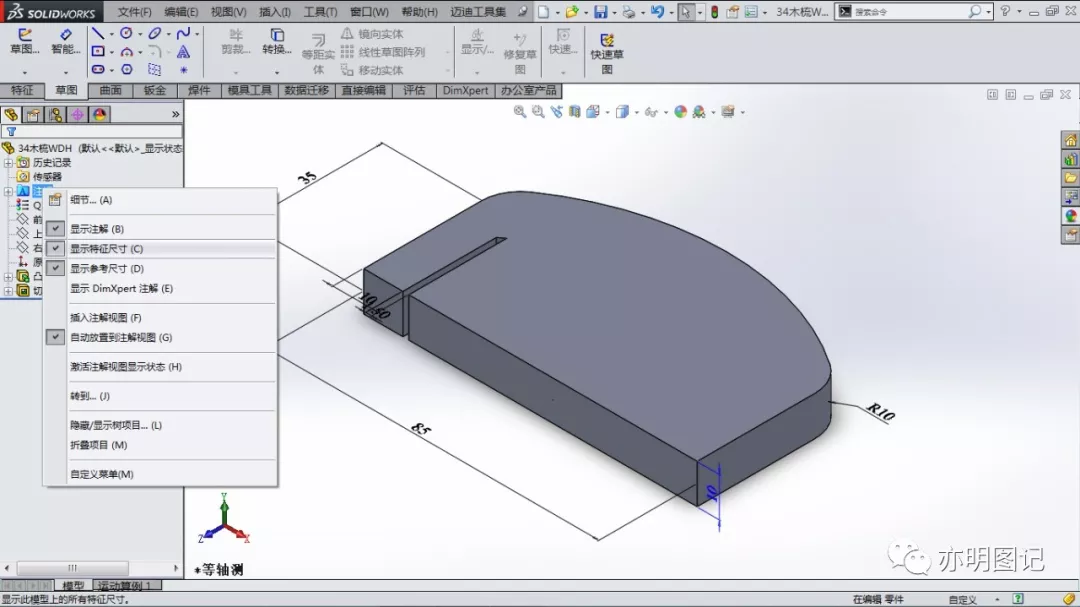The width and height of the screenshot is (1080, 607).
Task: Select 细节... (A) context menu item
Action: click(91, 200)
